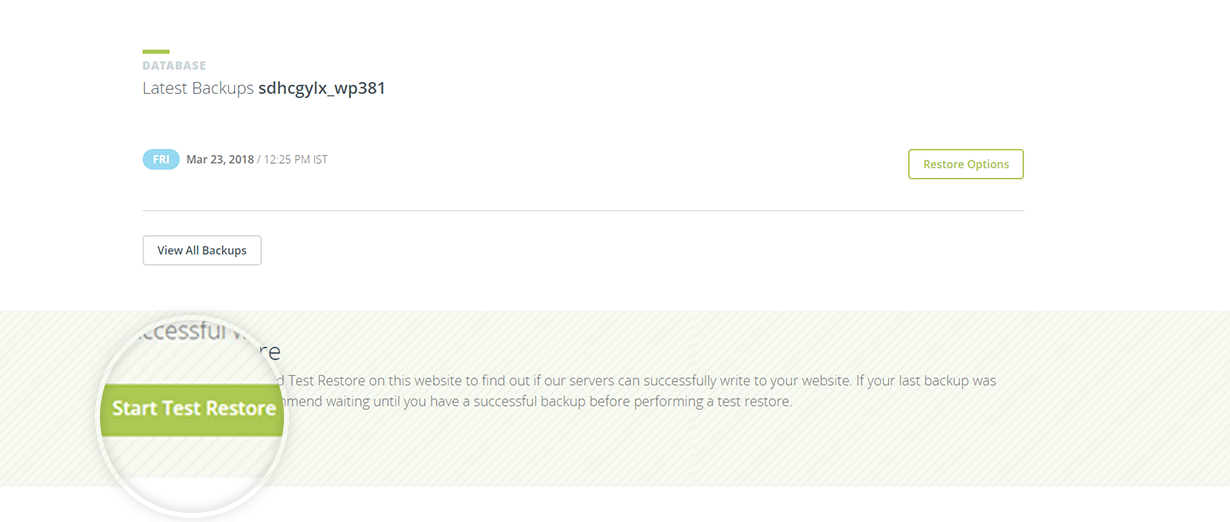Select the Mar 23, 2018 backup date
Image resolution: width=1230 pixels, height=522 pixels.
point(219,160)
